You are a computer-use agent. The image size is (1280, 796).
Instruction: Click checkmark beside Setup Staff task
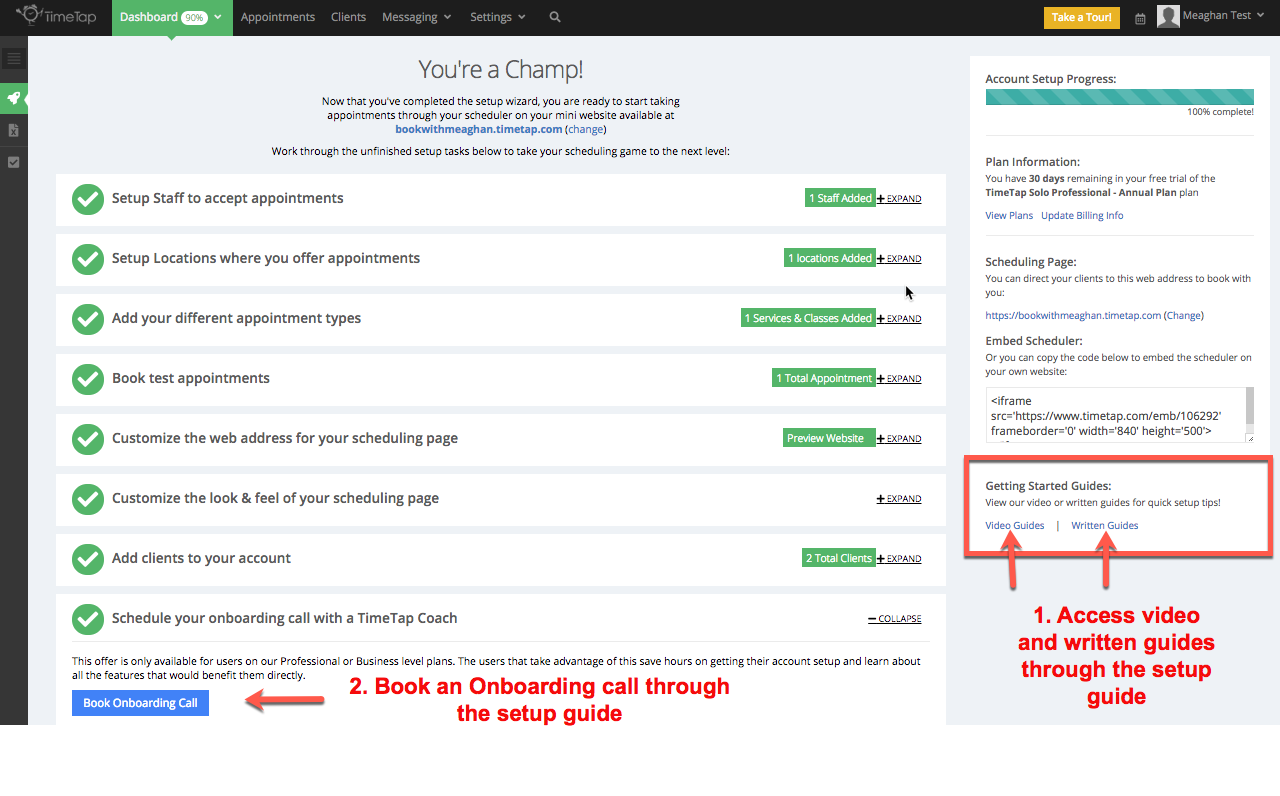[88, 199]
